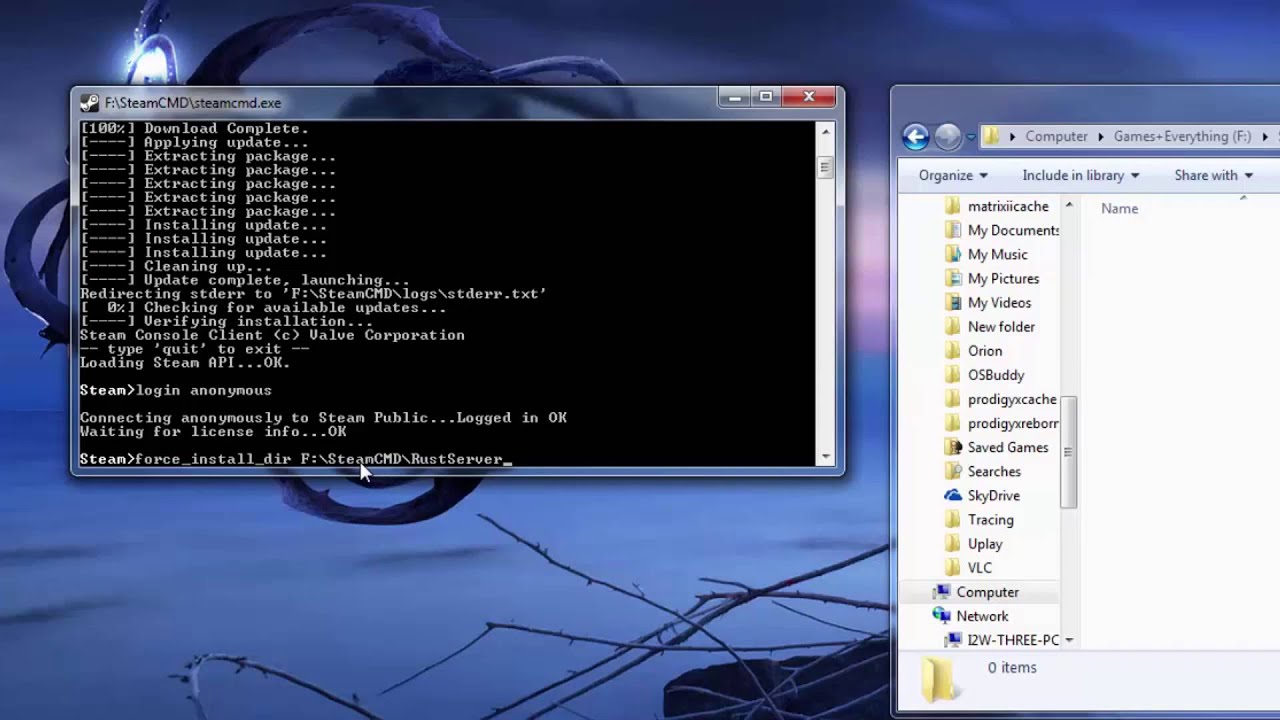
Task: Click the Explorer Forward navigation arrow
Action: (x=947, y=136)
